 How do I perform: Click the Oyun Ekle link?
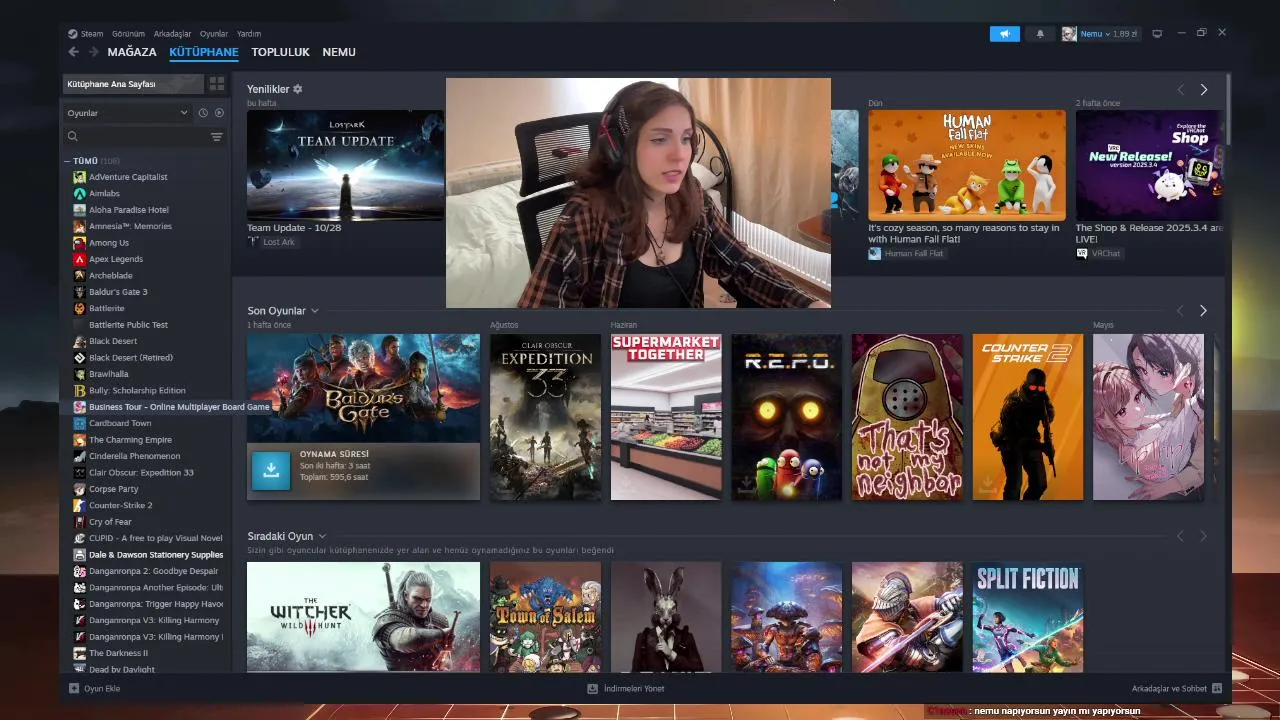click(102, 688)
